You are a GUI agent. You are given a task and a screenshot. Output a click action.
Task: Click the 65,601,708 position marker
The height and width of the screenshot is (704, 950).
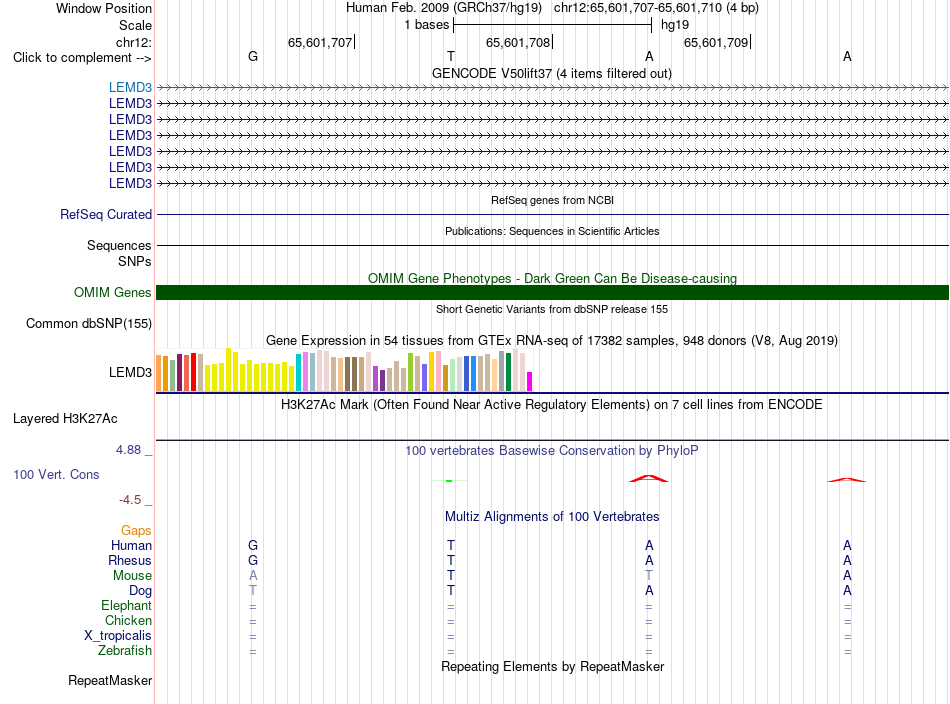click(x=518, y=42)
